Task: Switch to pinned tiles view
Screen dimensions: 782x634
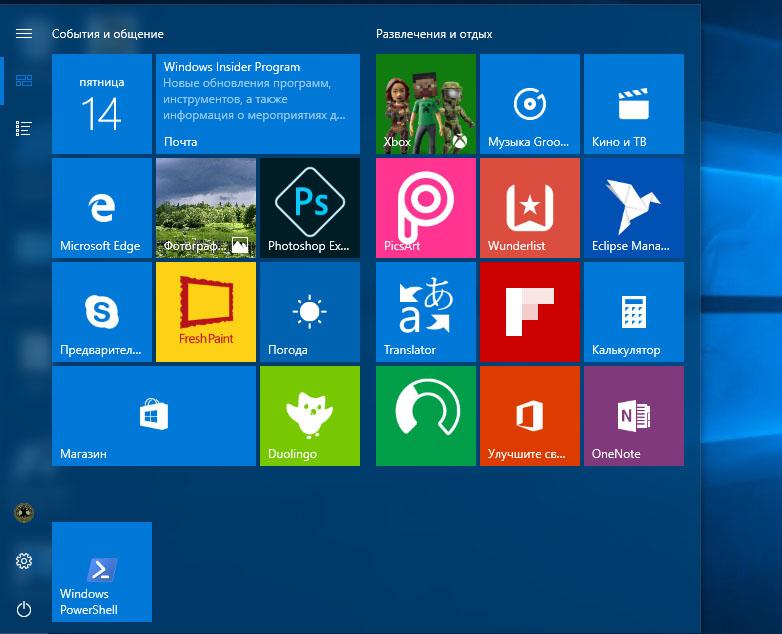Action: point(24,81)
